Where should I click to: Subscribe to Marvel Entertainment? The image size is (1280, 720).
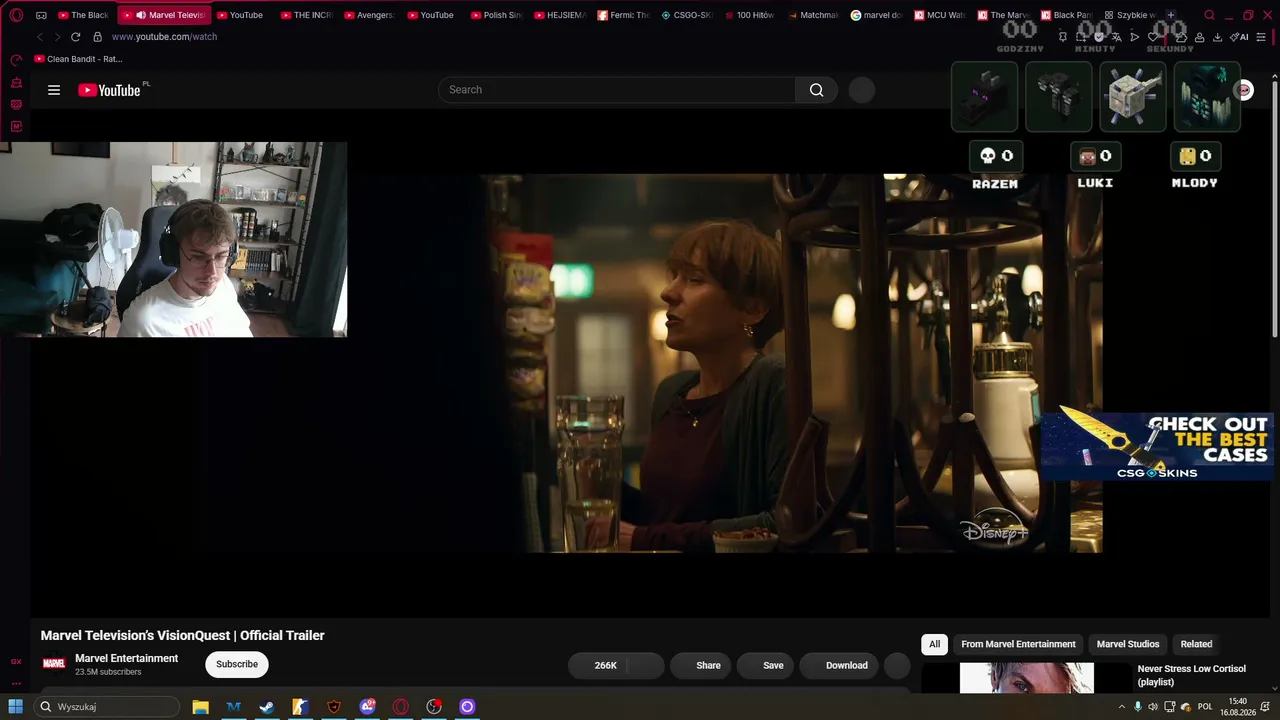click(x=237, y=664)
